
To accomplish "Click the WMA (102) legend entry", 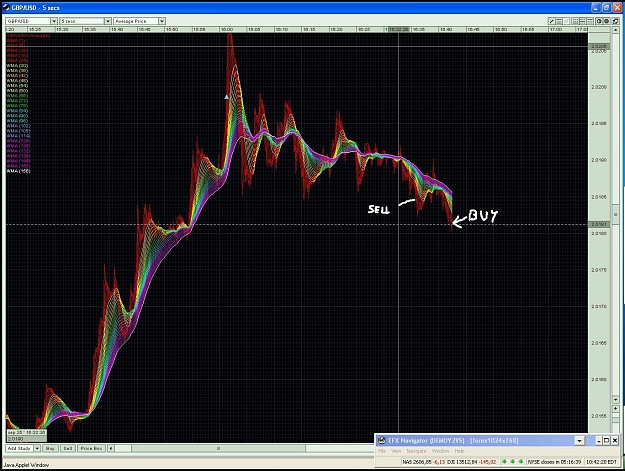I will click(x=18, y=126).
